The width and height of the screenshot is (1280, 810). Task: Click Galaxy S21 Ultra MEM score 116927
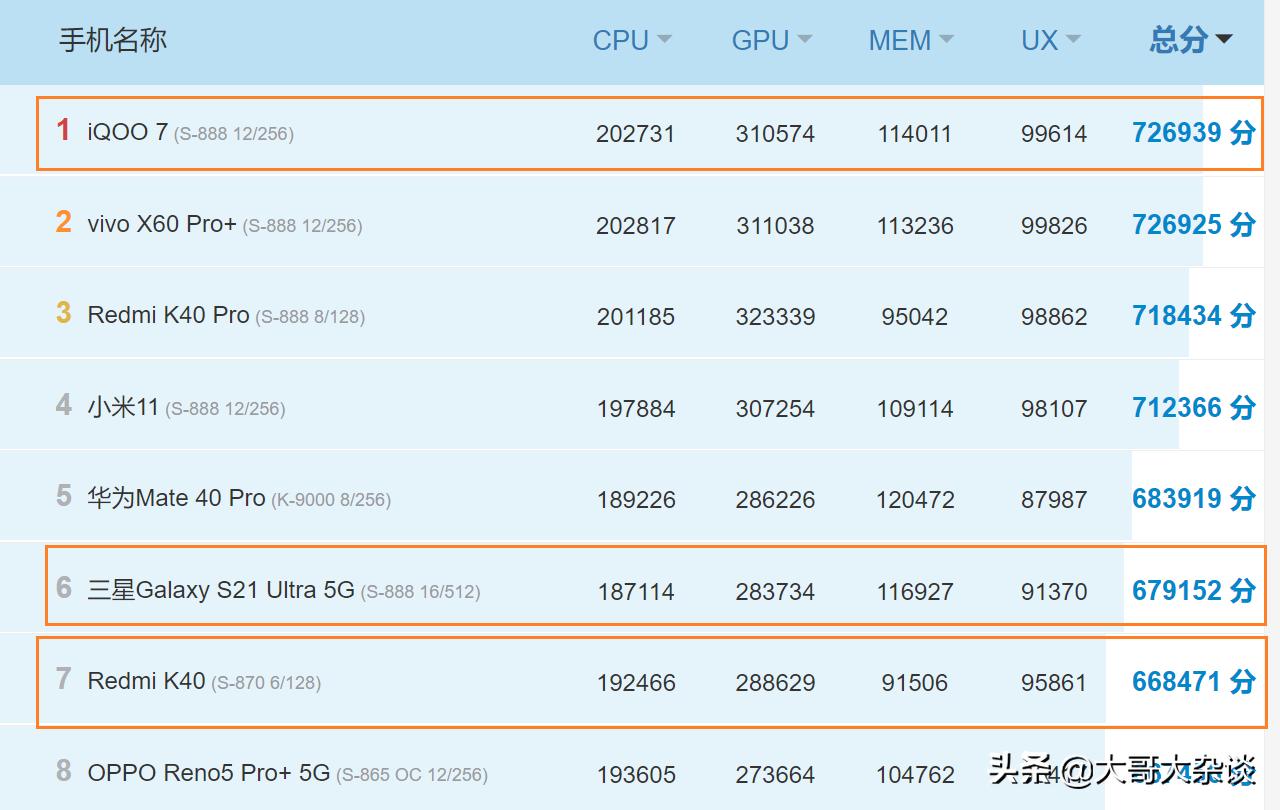[x=915, y=591]
